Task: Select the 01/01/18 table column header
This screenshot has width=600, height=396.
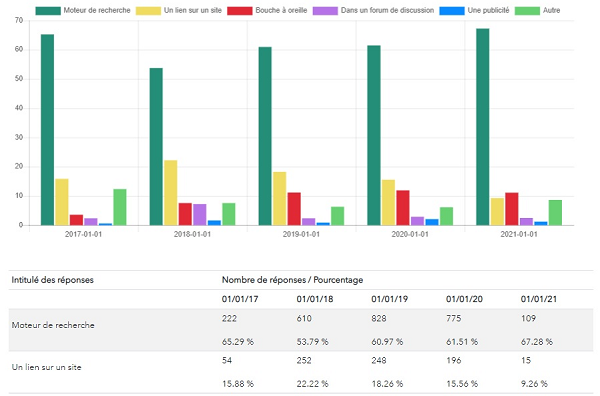Action: 315,299
